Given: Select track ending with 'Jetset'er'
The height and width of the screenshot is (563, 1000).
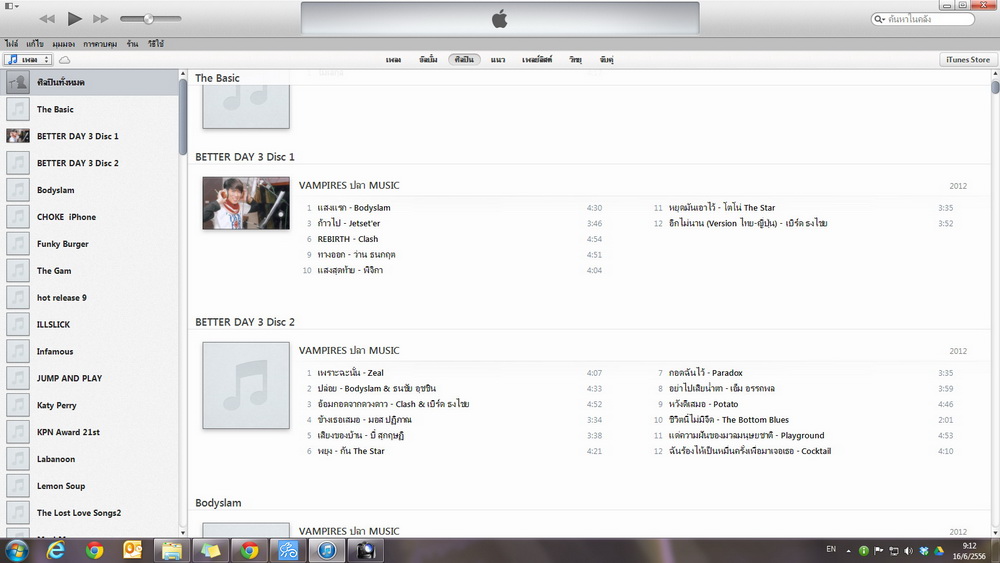Looking at the screenshot, I should 453,223.
